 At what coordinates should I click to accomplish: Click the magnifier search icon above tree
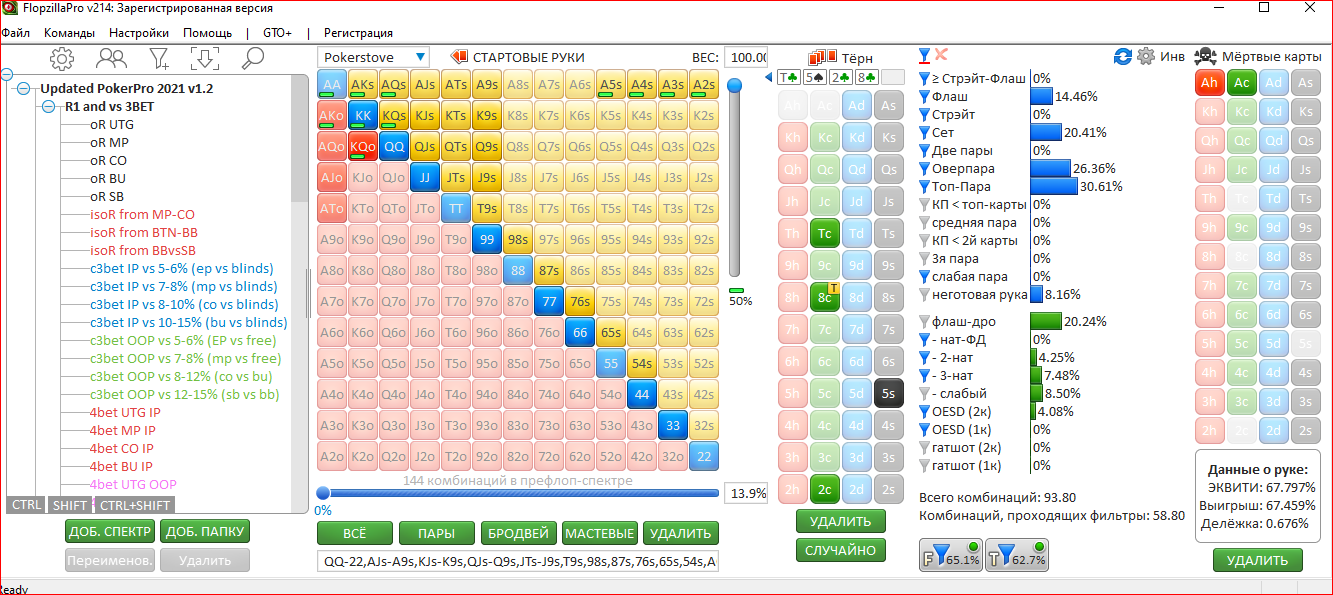[252, 59]
